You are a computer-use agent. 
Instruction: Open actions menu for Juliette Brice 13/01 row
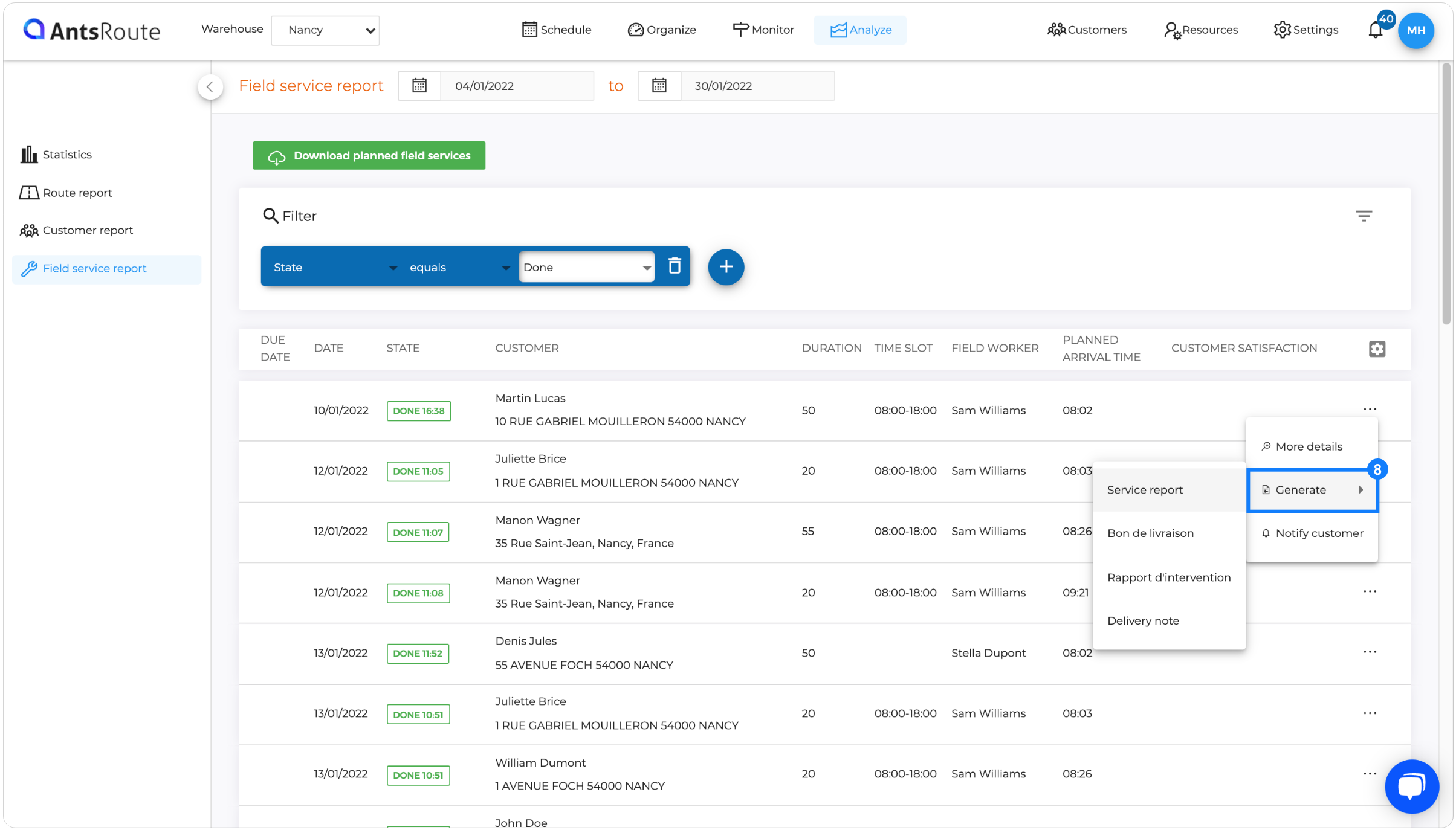click(x=1370, y=713)
